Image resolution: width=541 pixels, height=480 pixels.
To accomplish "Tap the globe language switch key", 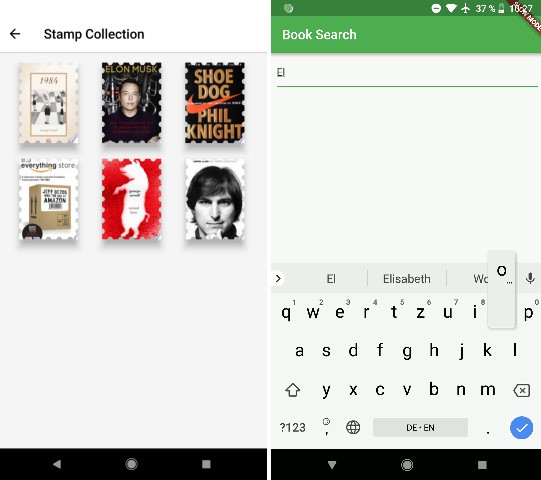I will 353,427.
